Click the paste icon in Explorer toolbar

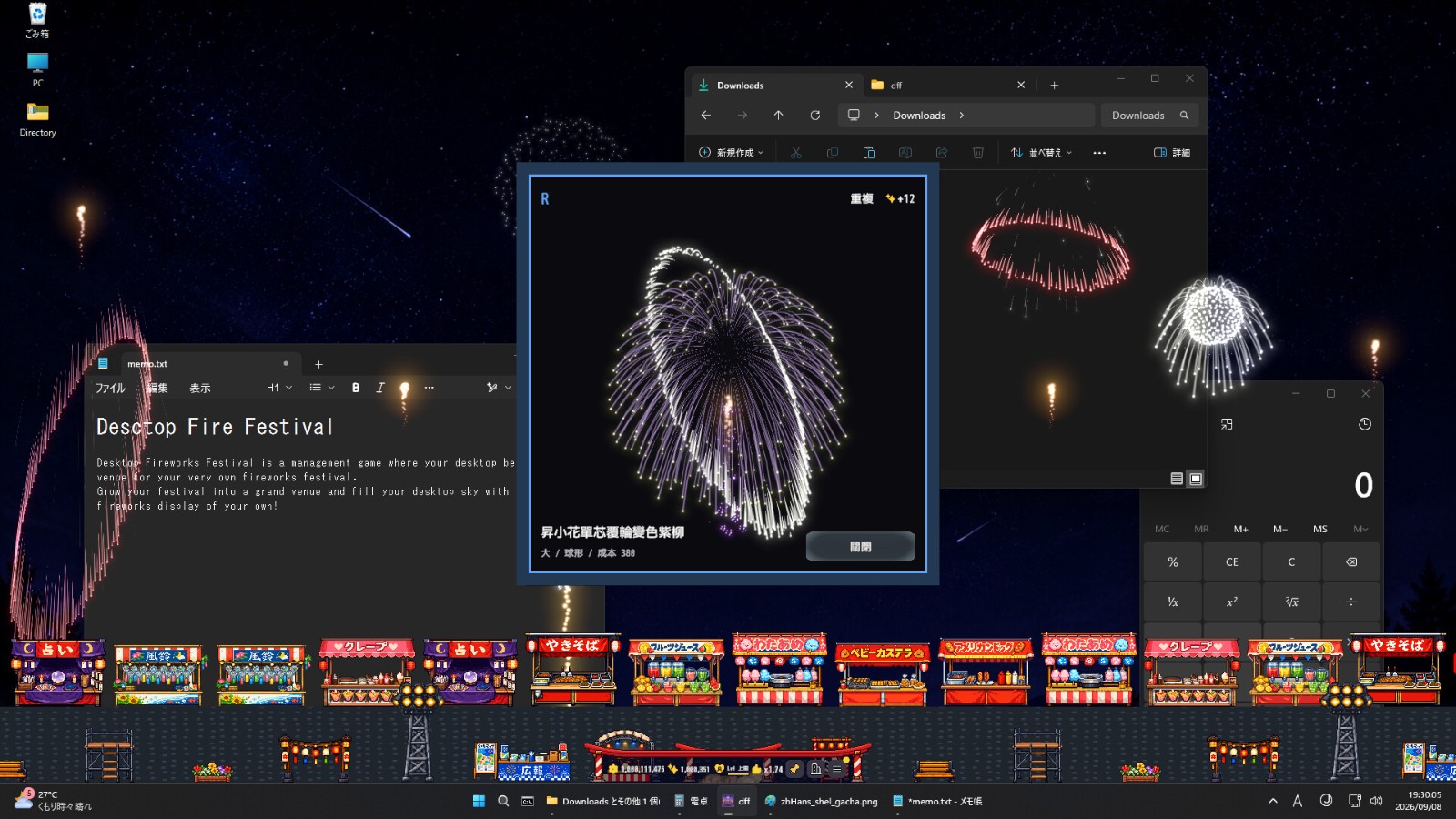[869, 153]
